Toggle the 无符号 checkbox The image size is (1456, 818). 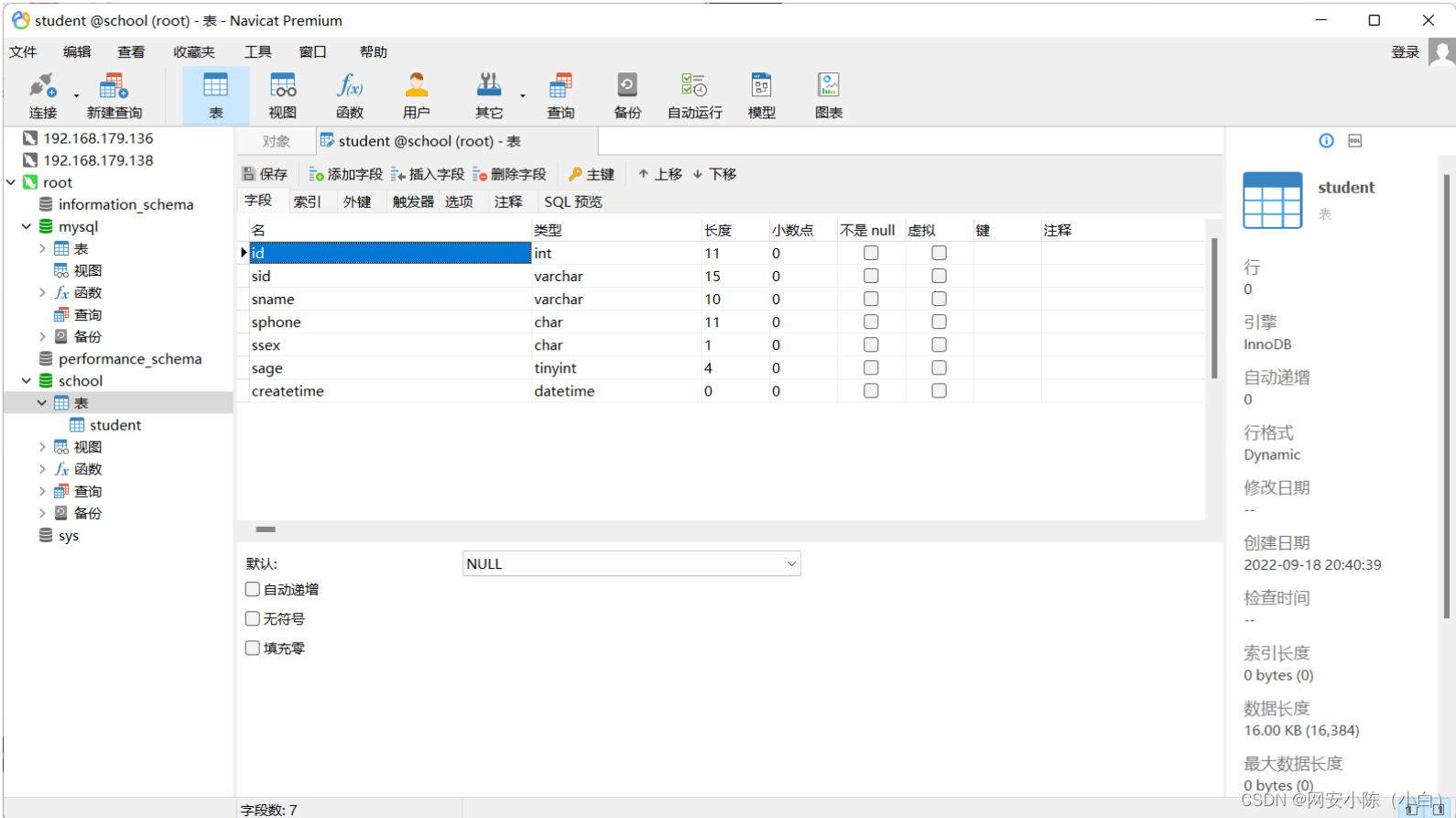(x=253, y=618)
